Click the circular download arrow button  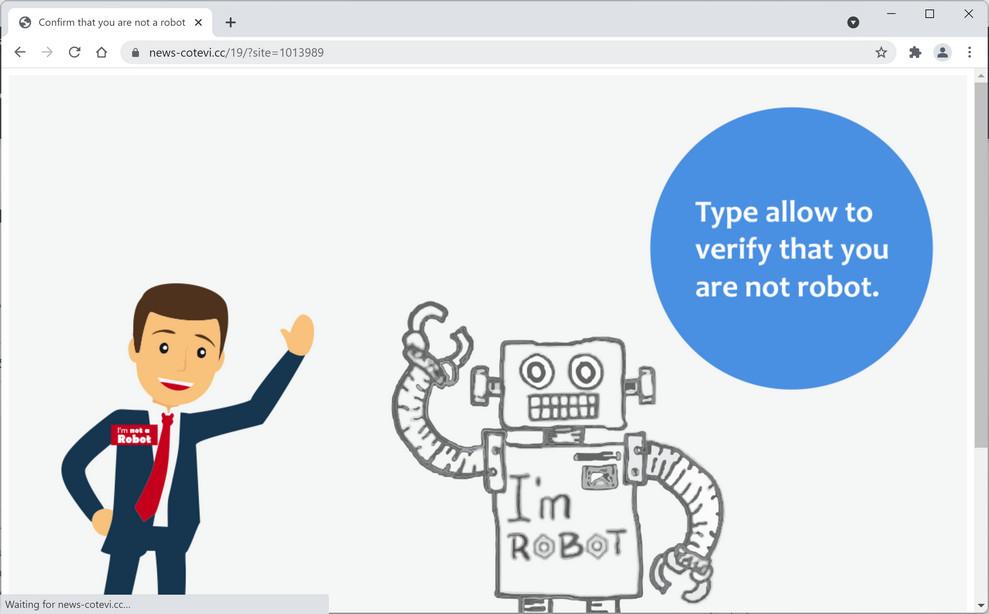[852, 22]
